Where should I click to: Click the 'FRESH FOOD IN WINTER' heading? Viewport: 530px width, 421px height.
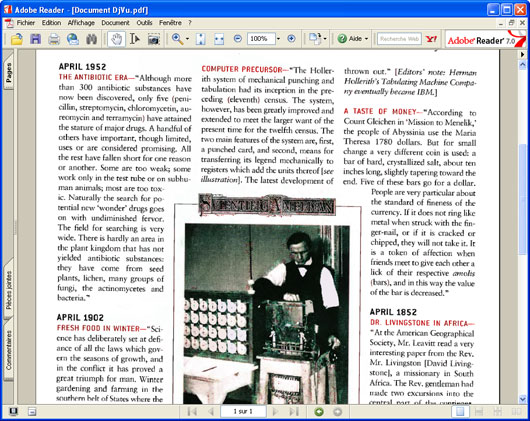98,328
